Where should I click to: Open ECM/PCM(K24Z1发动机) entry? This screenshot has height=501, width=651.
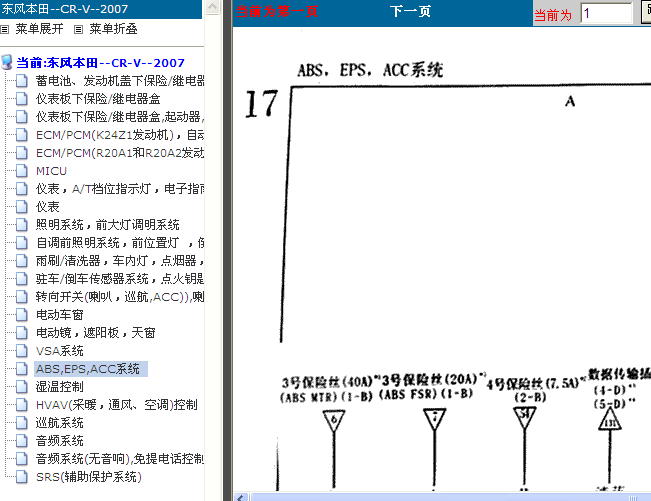(120, 135)
